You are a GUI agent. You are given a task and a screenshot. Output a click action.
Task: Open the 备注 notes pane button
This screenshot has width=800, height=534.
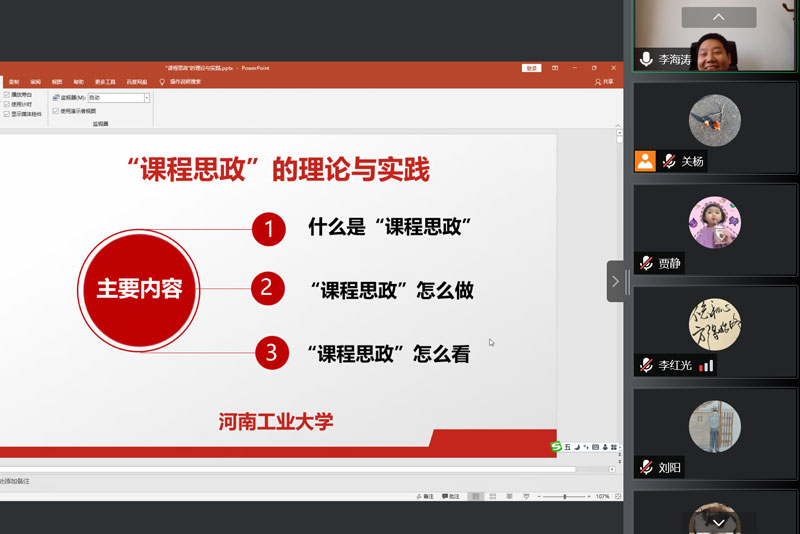(x=425, y=496)
